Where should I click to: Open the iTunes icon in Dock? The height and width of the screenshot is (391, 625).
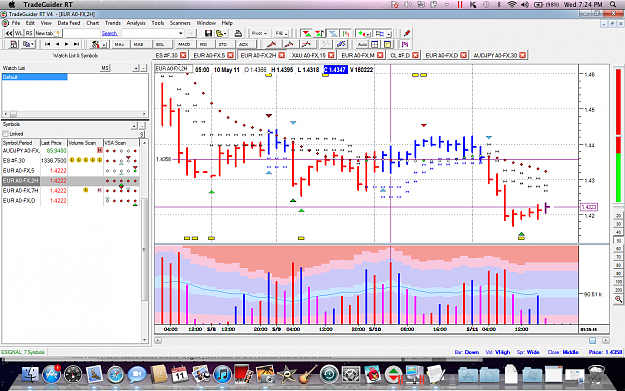tap(222, 374)
